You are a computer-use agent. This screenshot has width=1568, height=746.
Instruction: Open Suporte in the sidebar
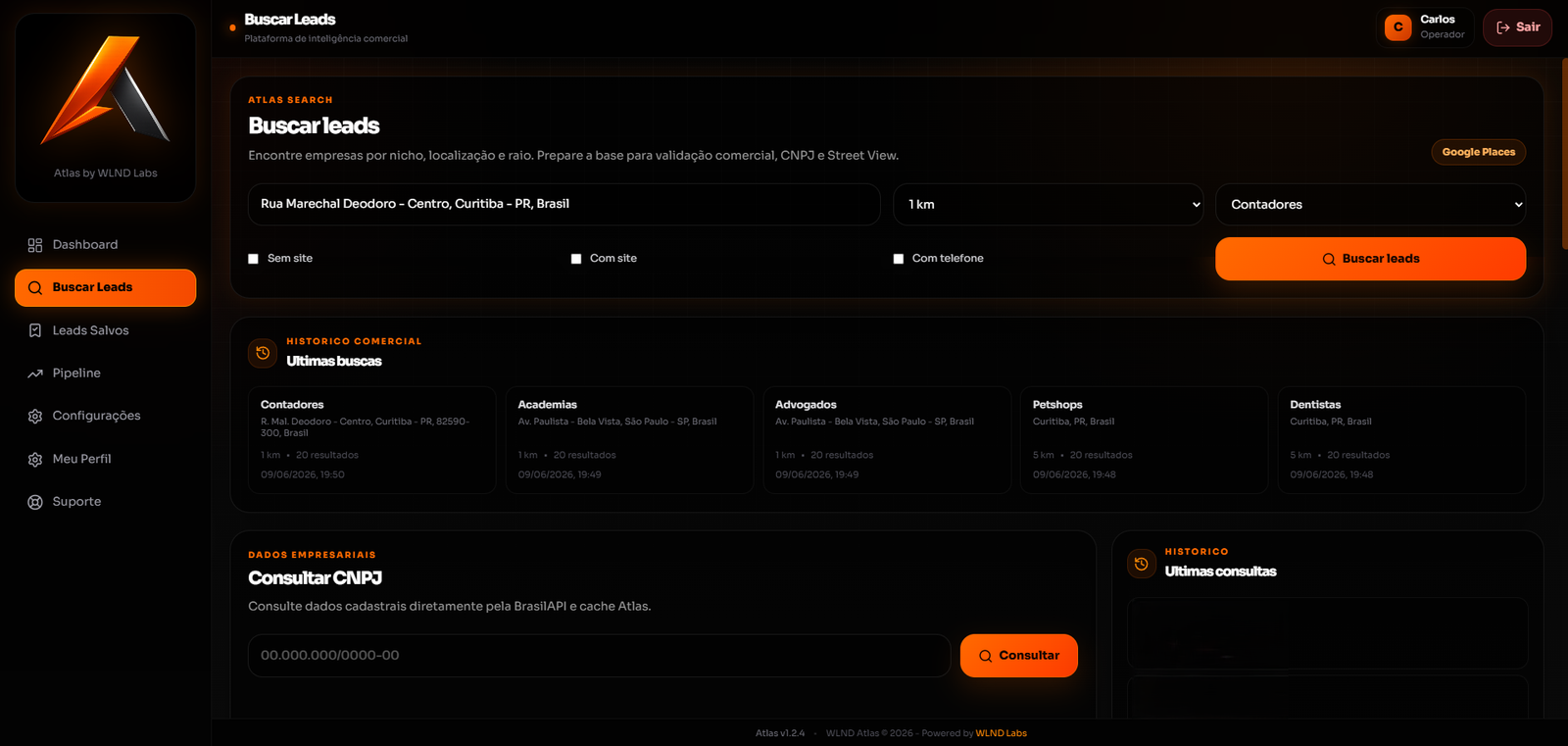click(x=105, y=502)
